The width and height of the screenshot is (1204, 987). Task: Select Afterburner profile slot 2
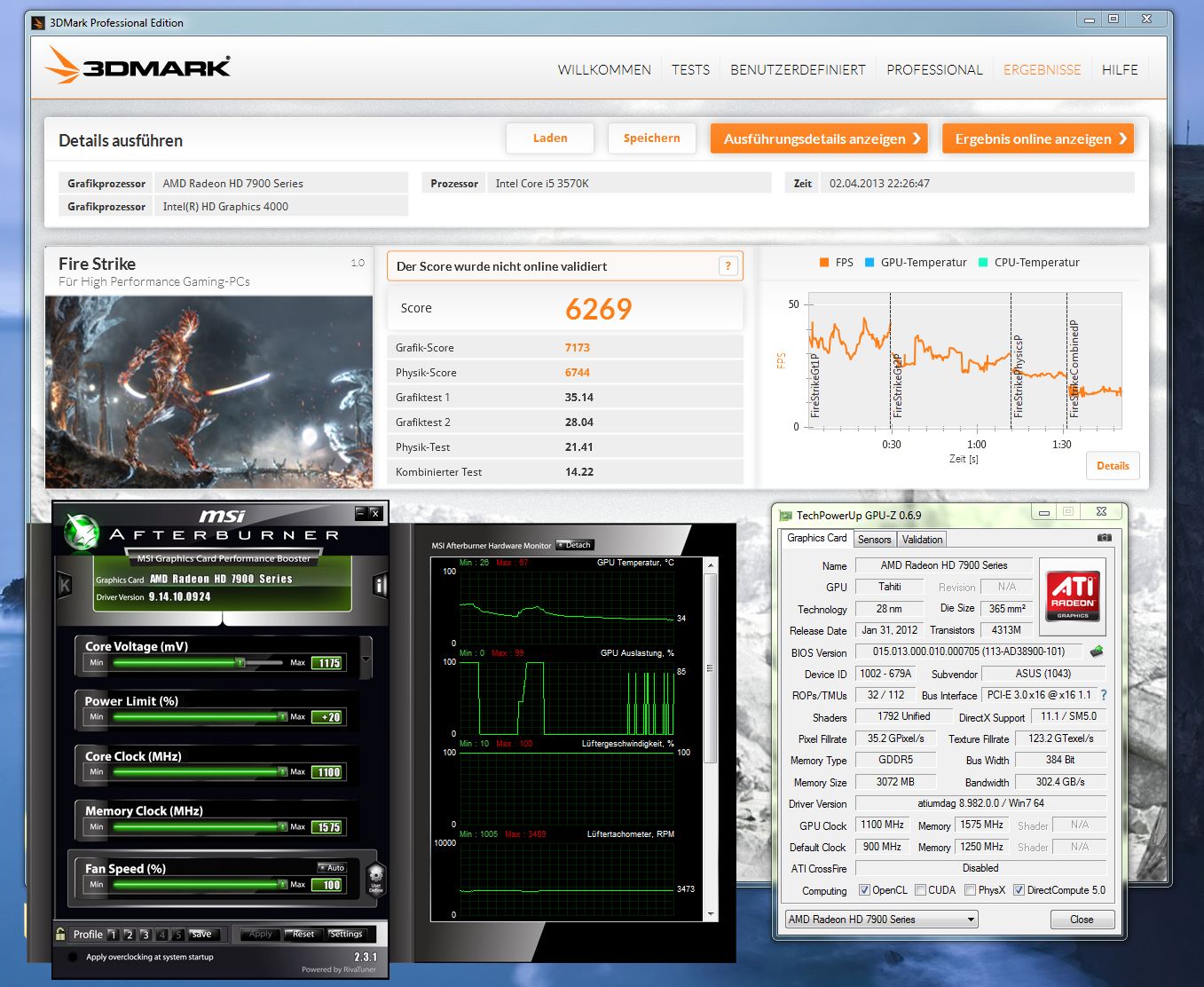click(130, 935)
